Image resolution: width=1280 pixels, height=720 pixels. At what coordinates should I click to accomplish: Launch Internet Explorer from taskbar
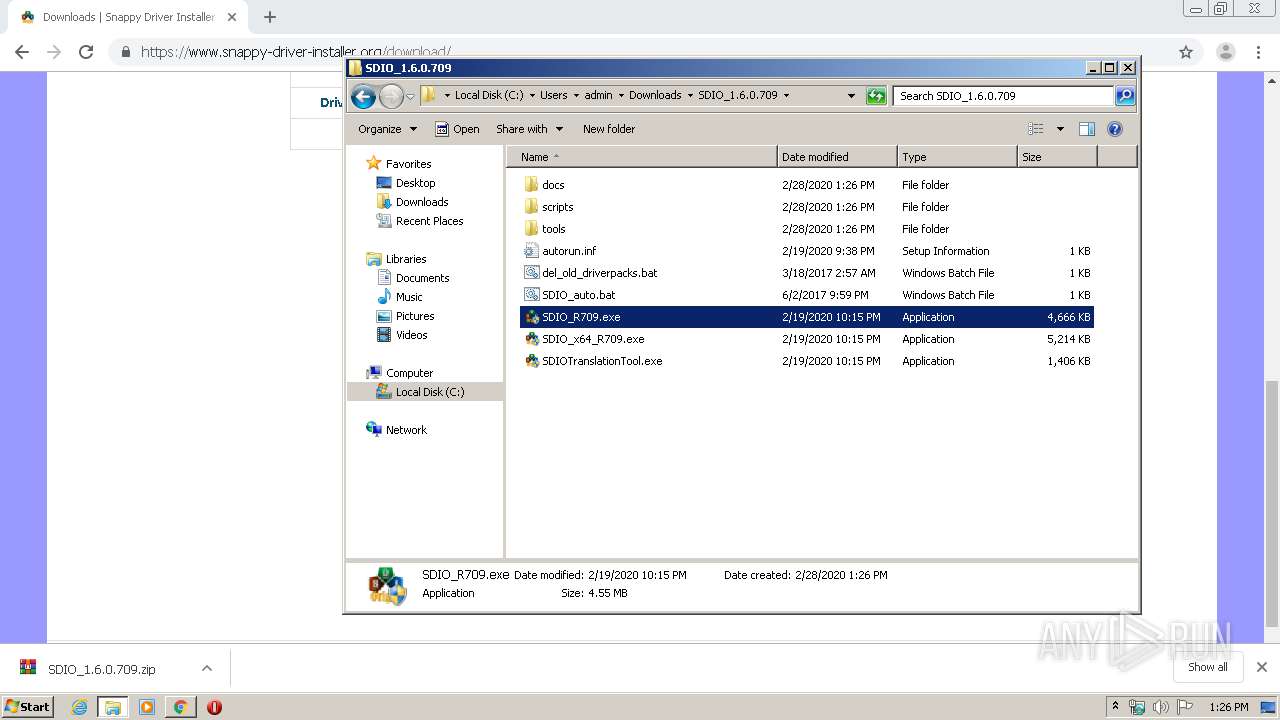point(79,707)
